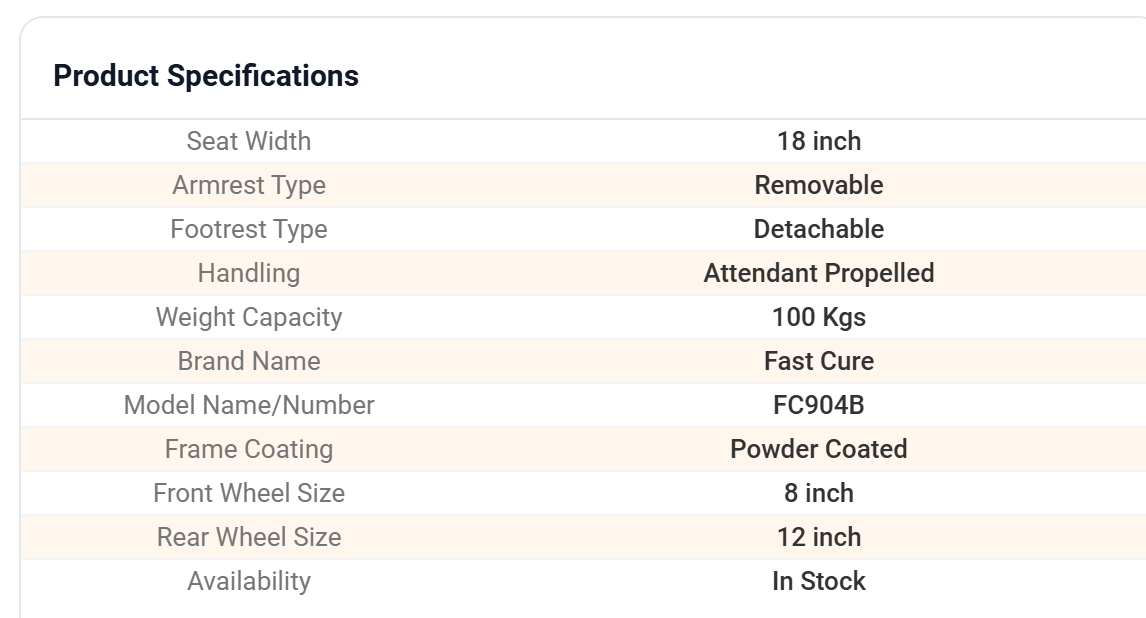Click the 8 inch front wheel value
This screenshot has width=1146, height=618.
pos(819,493)
